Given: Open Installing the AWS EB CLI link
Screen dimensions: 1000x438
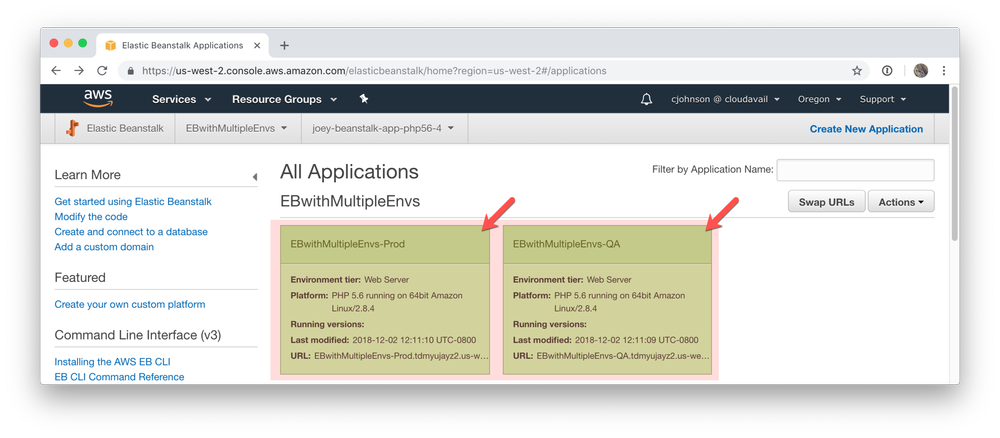Looking at the screenshot, I should pos(112,361).
